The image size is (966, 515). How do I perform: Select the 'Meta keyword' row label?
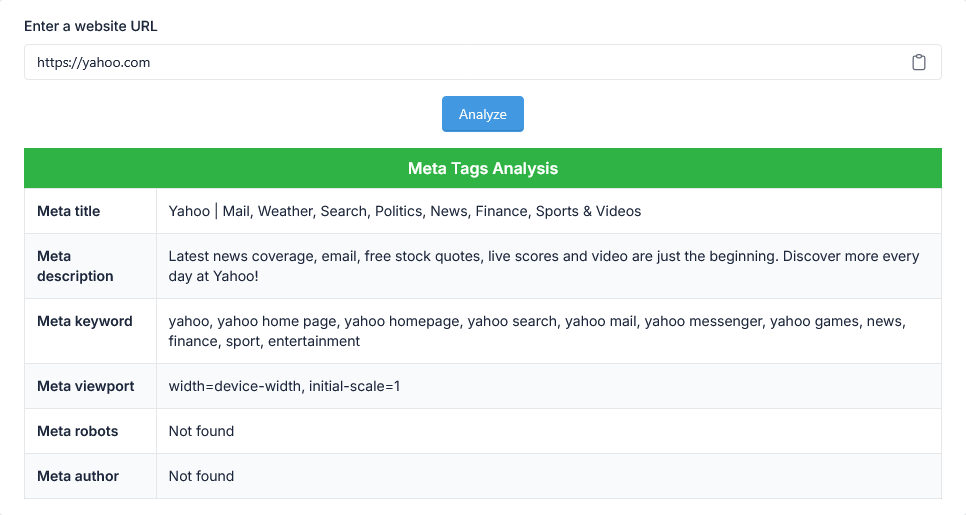pyautogui.click(x=84, y=322)
